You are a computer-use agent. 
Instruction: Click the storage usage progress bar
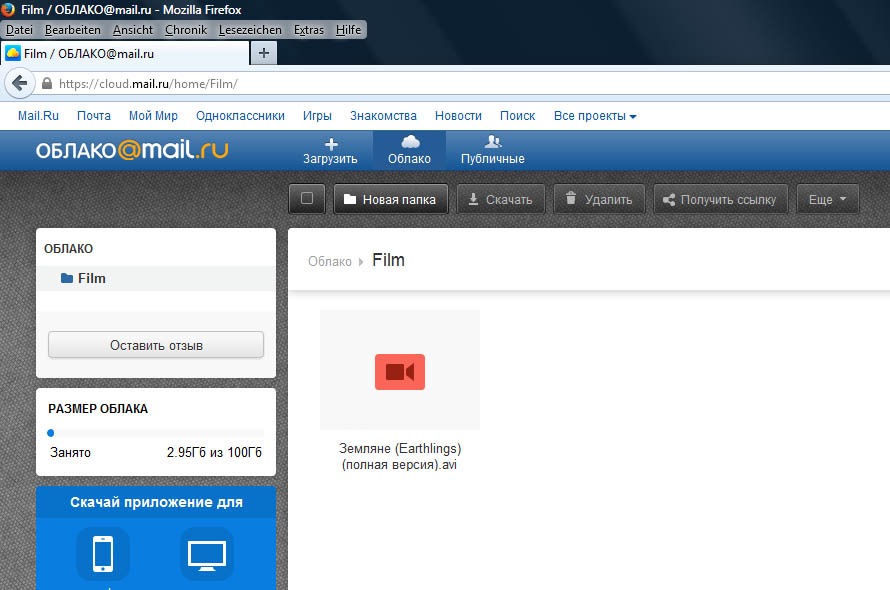[x=155, y=433]
